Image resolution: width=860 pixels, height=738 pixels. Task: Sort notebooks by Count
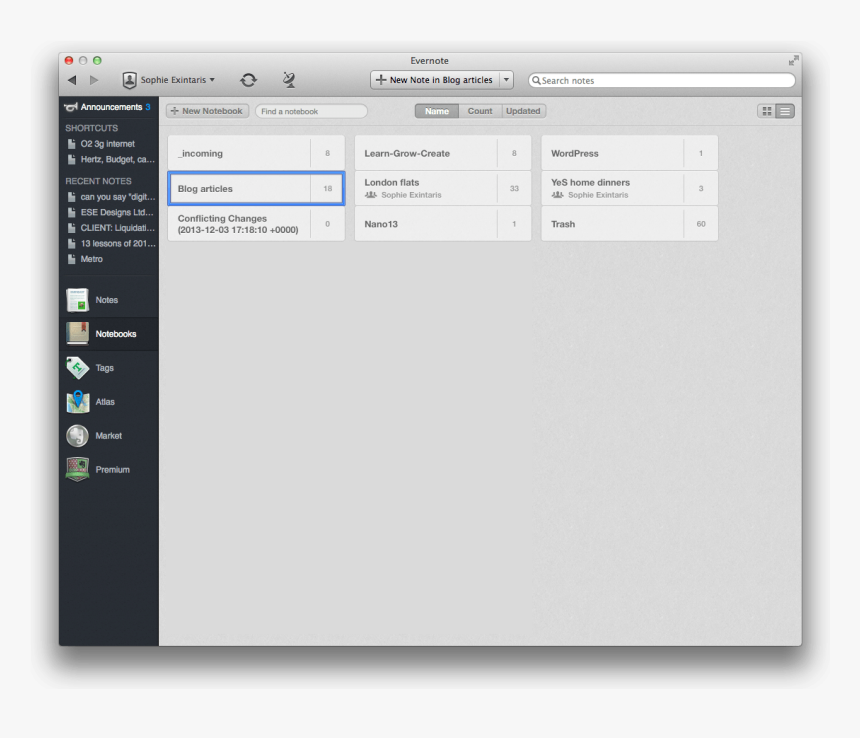(480, 111)
